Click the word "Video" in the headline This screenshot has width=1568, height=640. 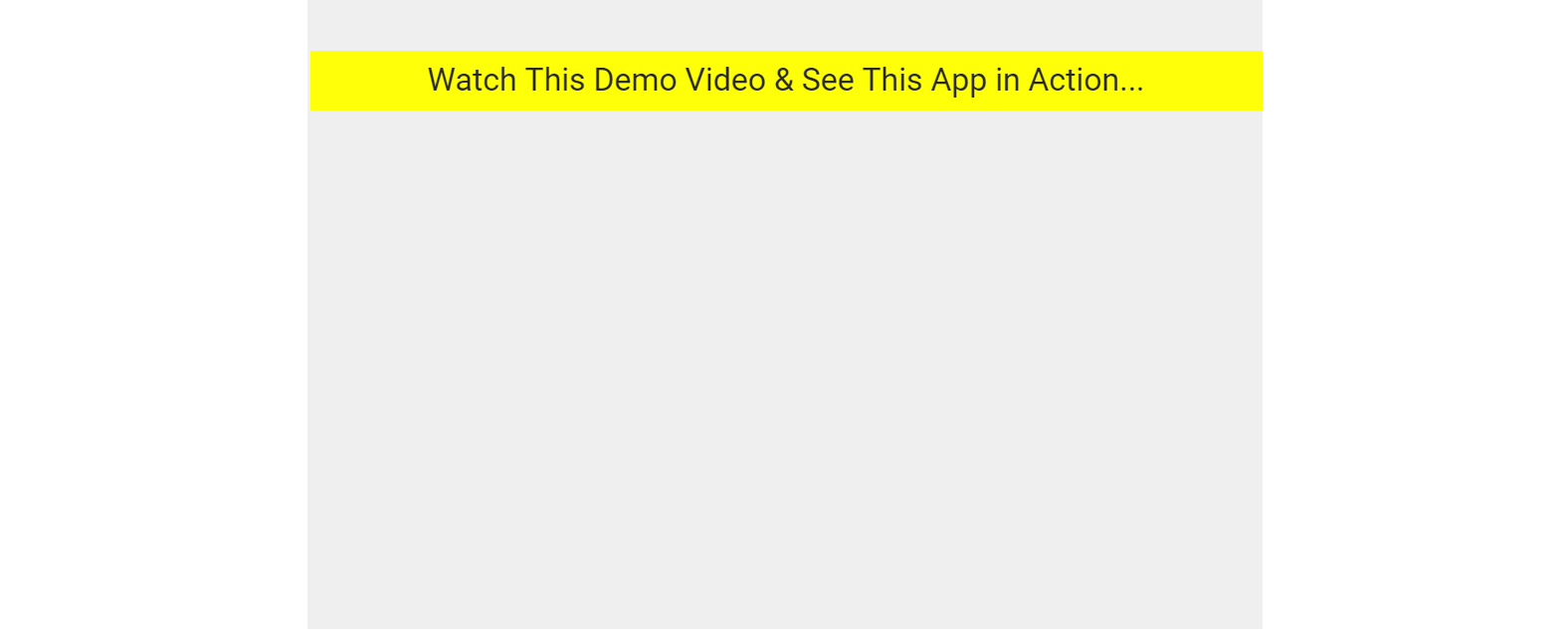click(725, 80)
